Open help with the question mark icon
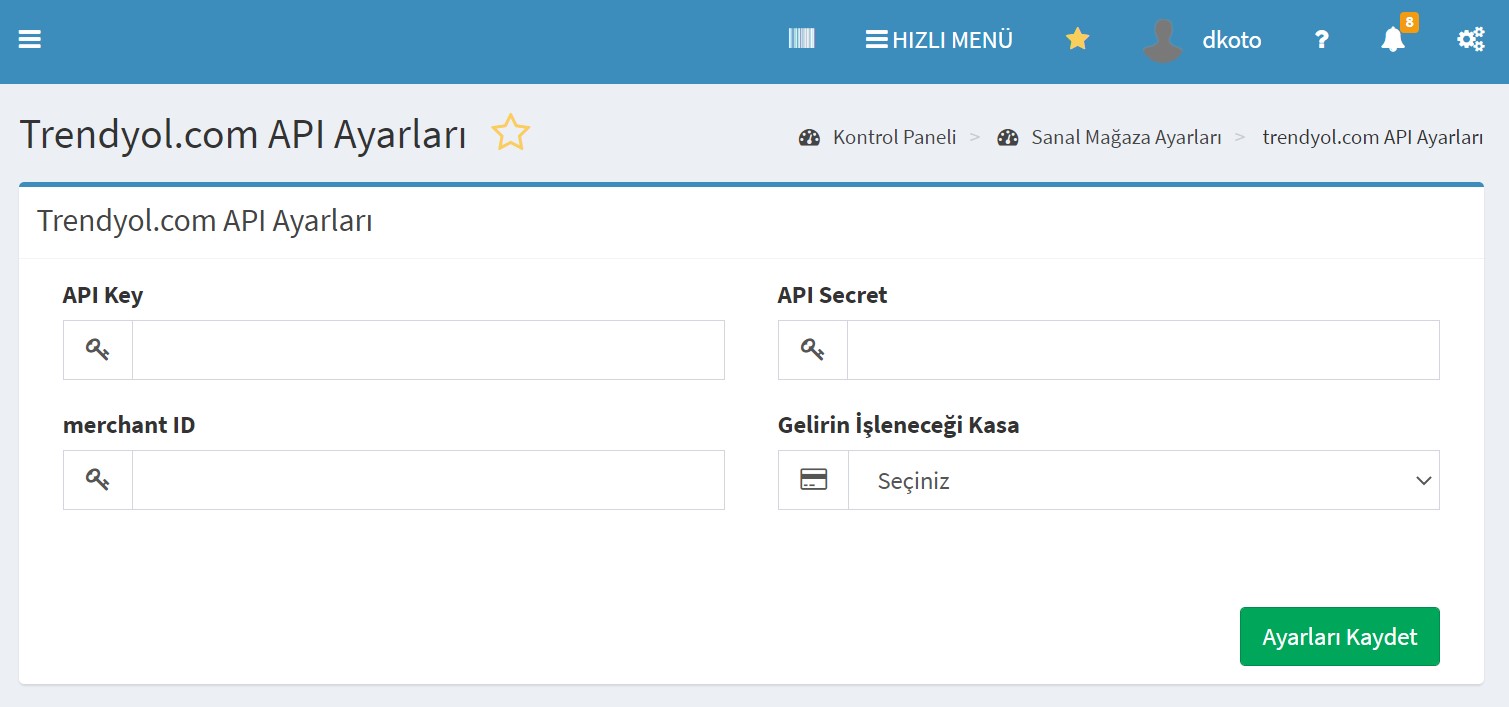Image resolution: width=1509 pixels, height=707 pixels. [1321, 40]
